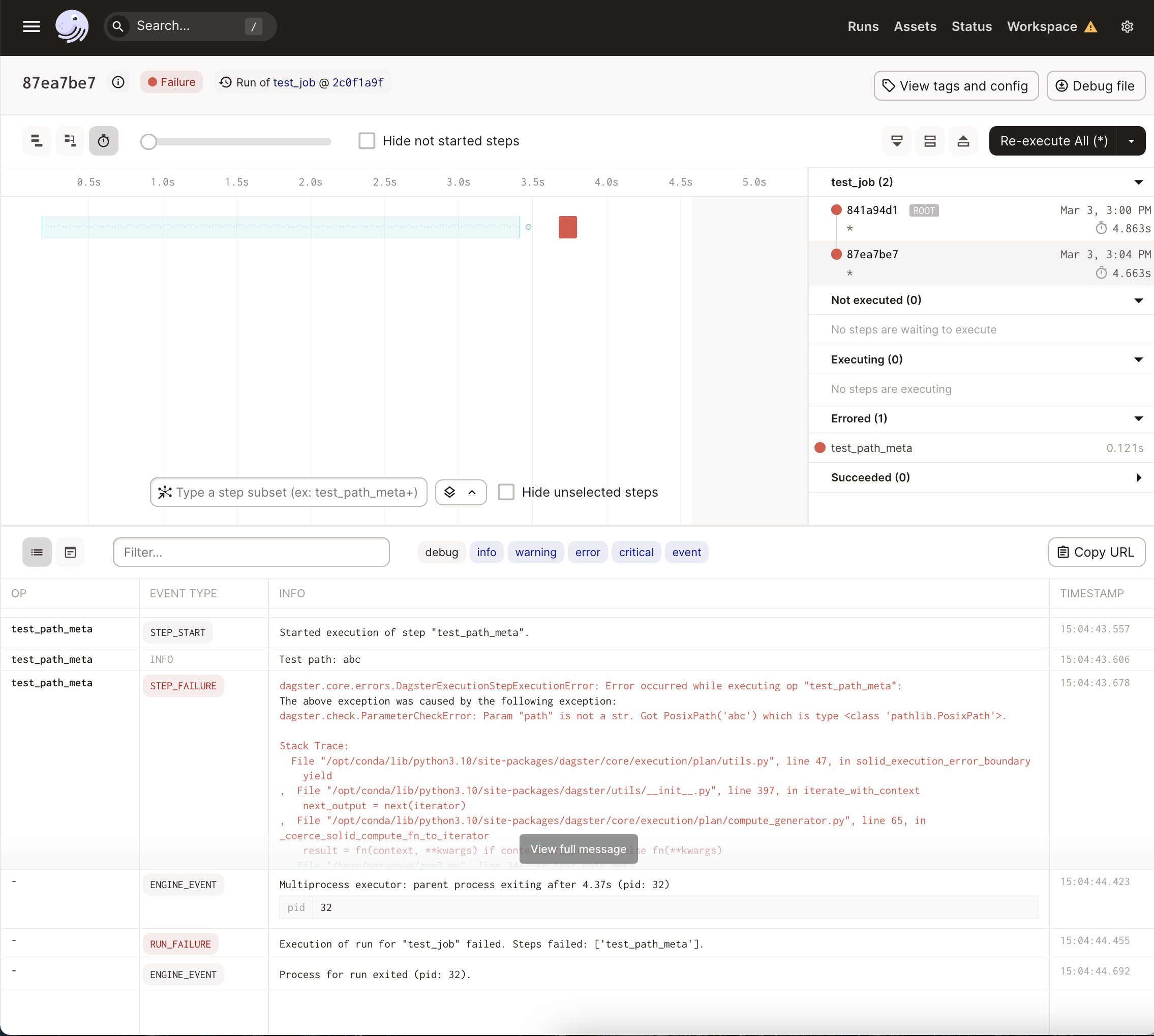This screenshot has width=1154, height=1036.
Task: Check Hide unselected steps
Action: [x=506, y=492]
